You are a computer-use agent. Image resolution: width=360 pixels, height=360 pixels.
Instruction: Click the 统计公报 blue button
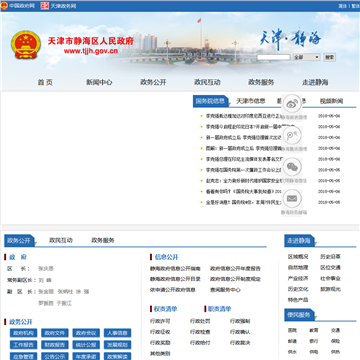tap(86, 345)
